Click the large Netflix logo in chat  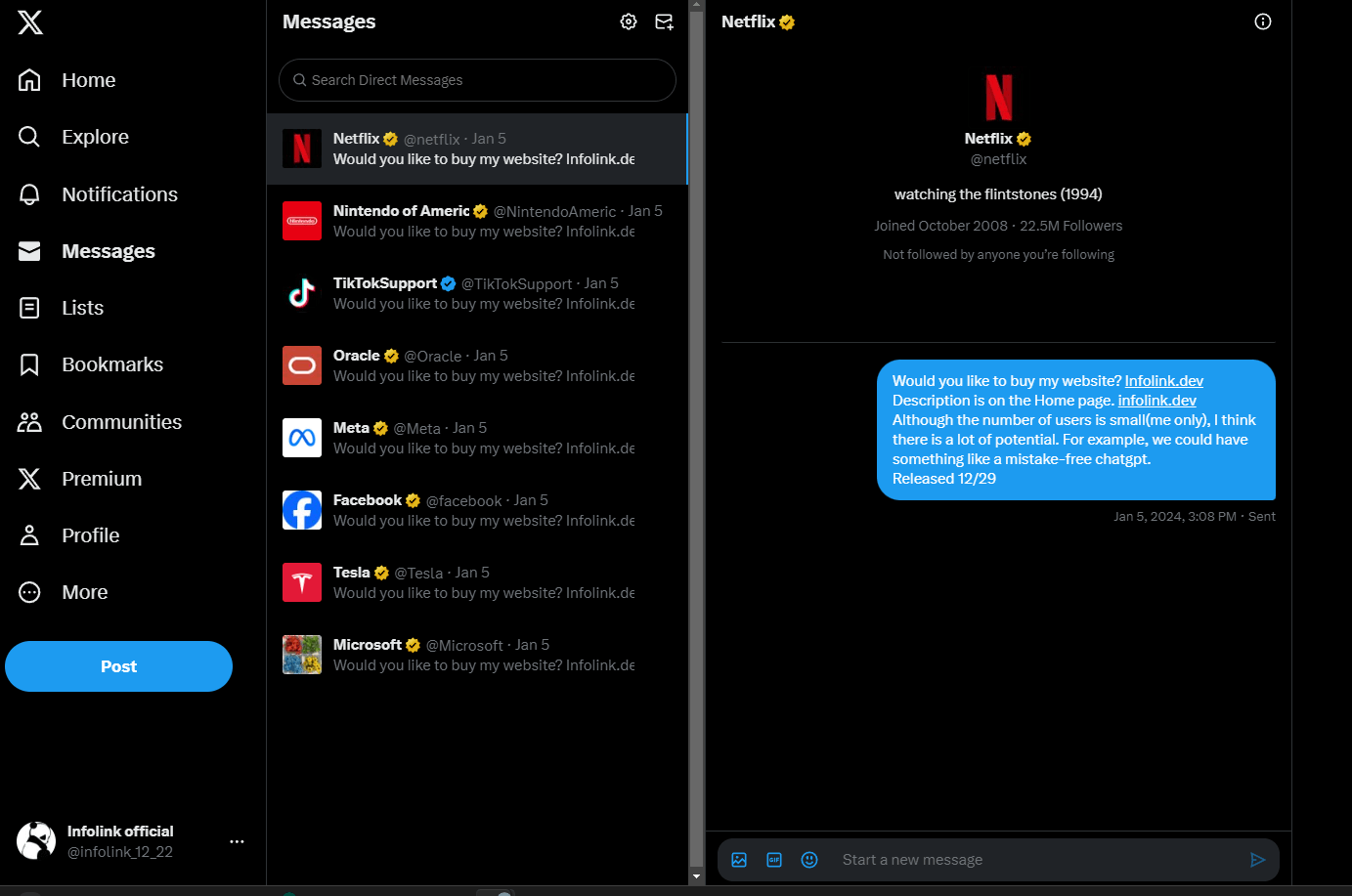coord(998,97)
